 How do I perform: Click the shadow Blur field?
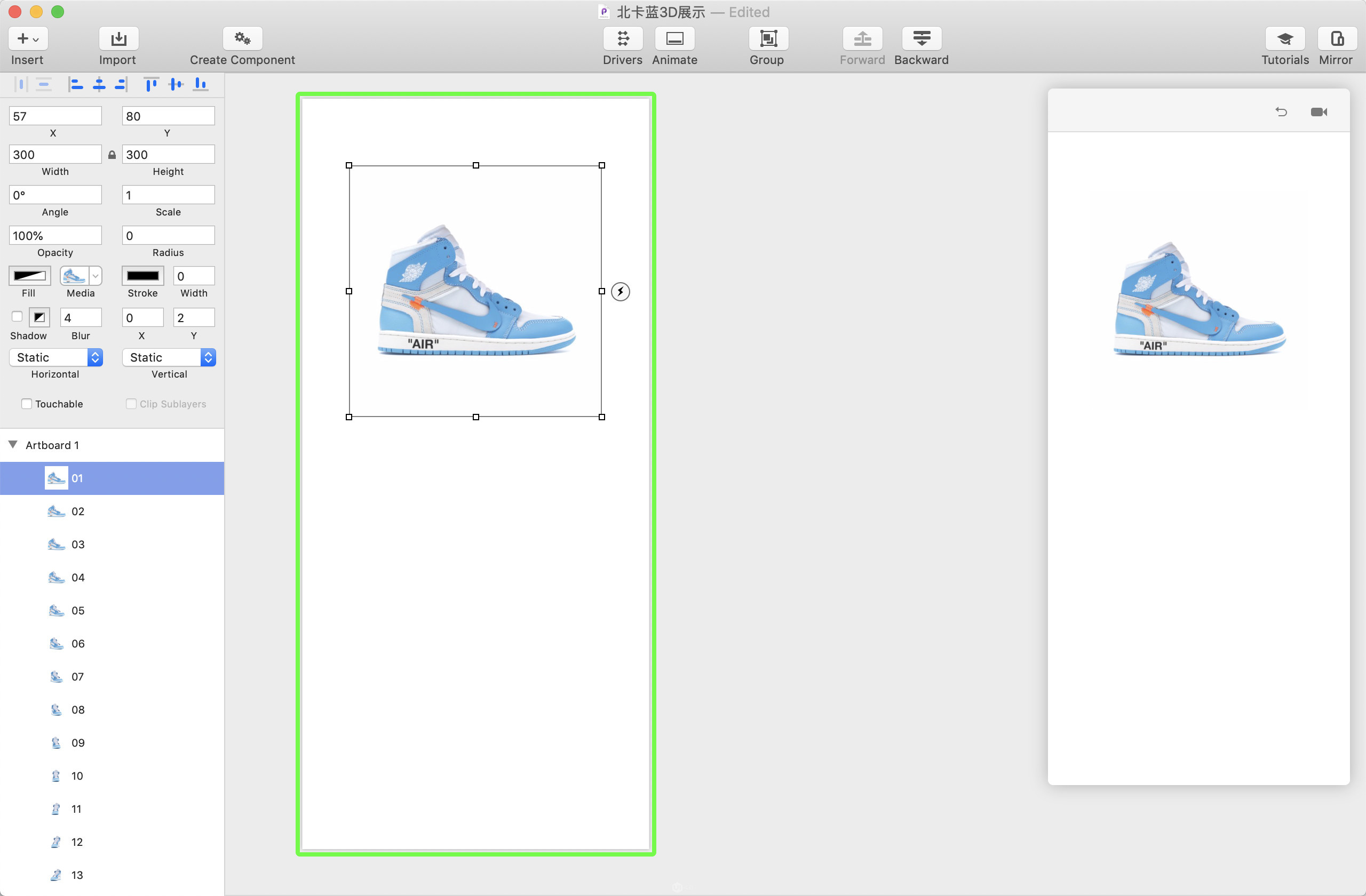click(81, 317)
